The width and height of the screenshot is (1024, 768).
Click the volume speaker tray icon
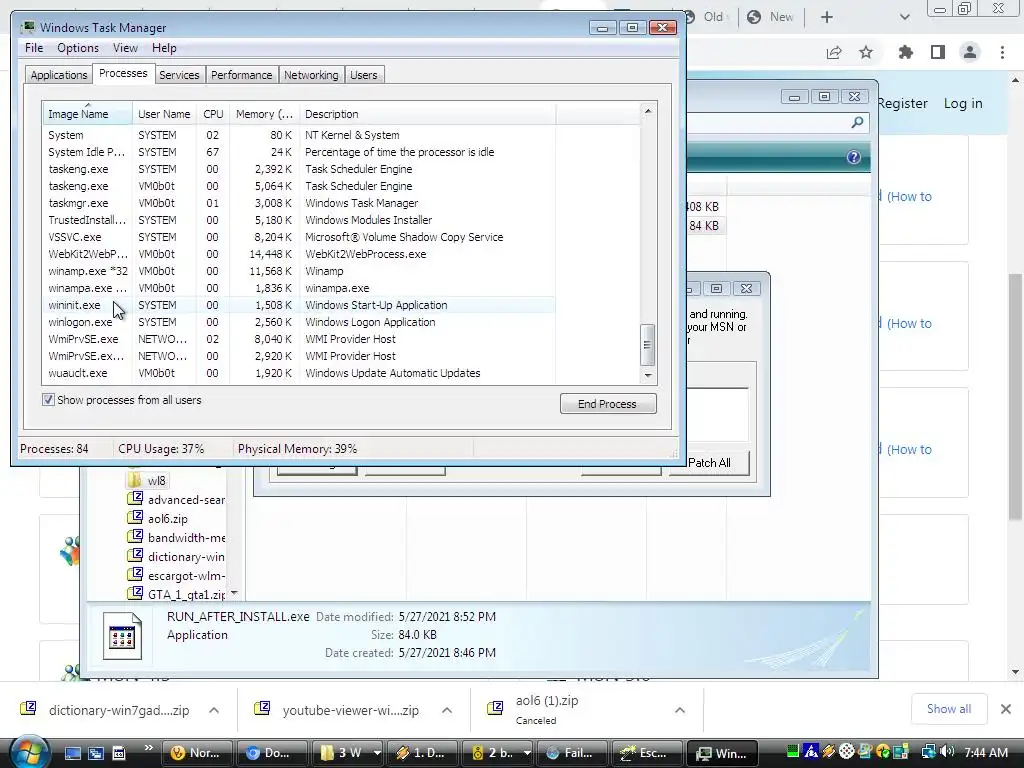pyautogui.click(x=948, y=752)
